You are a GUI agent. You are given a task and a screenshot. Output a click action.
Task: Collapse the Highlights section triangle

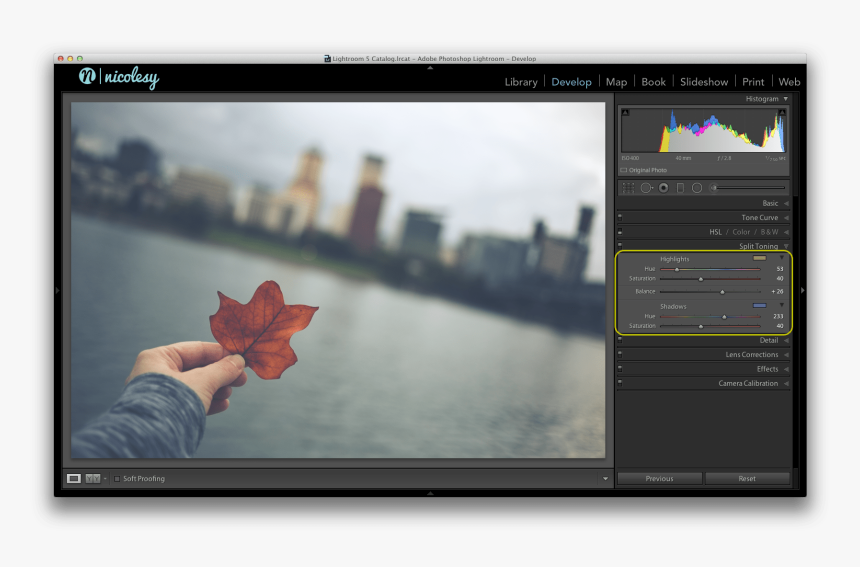pos(782,258)
